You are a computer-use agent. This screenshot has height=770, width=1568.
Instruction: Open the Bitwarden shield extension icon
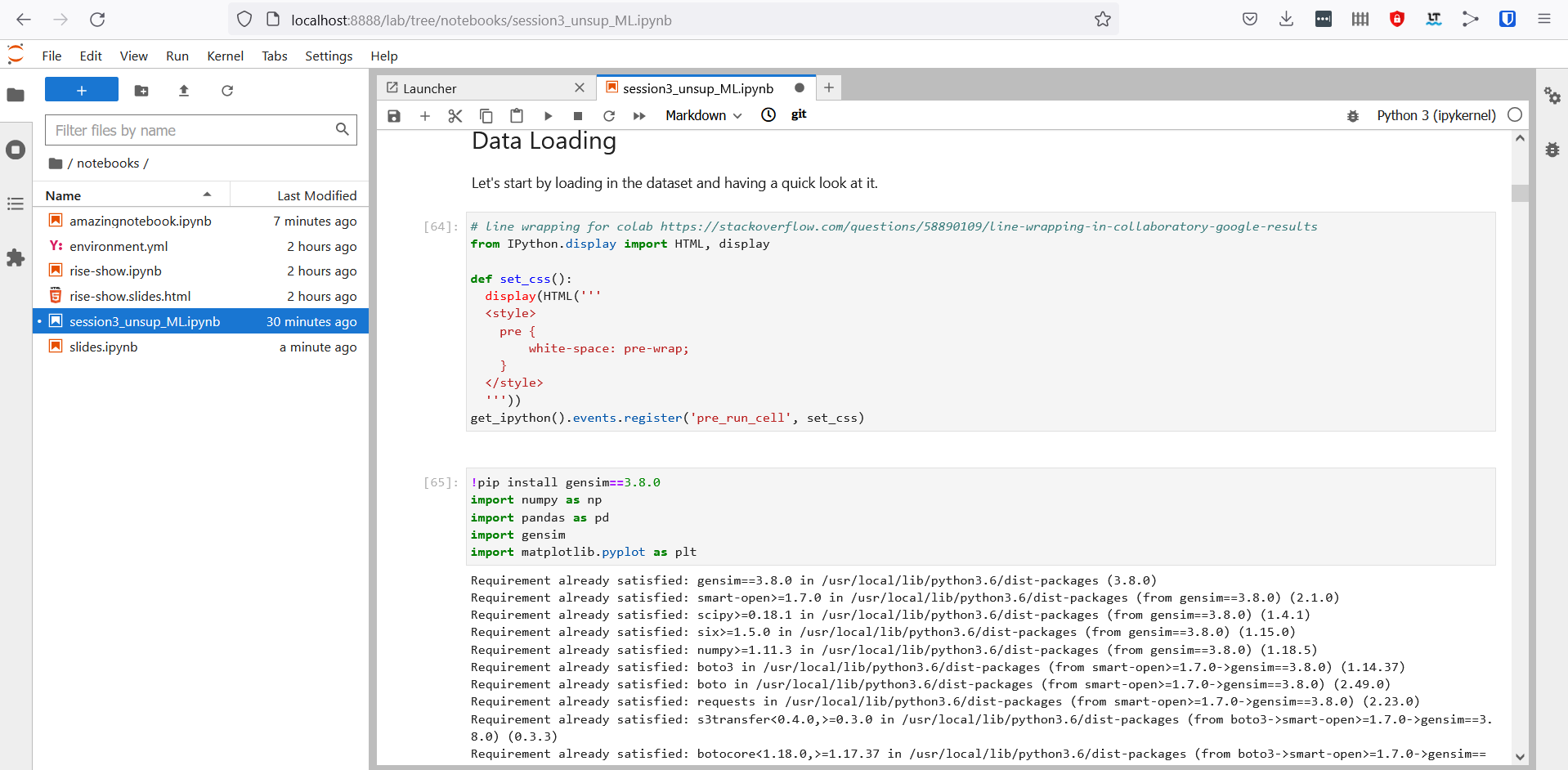(x=1508, y=19)
